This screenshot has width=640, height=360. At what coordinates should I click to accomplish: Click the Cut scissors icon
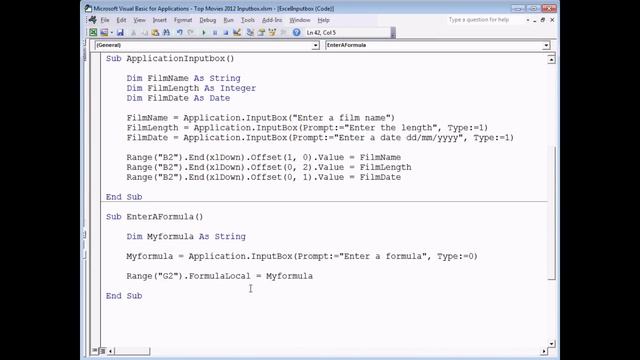click(x=133, y=33)
